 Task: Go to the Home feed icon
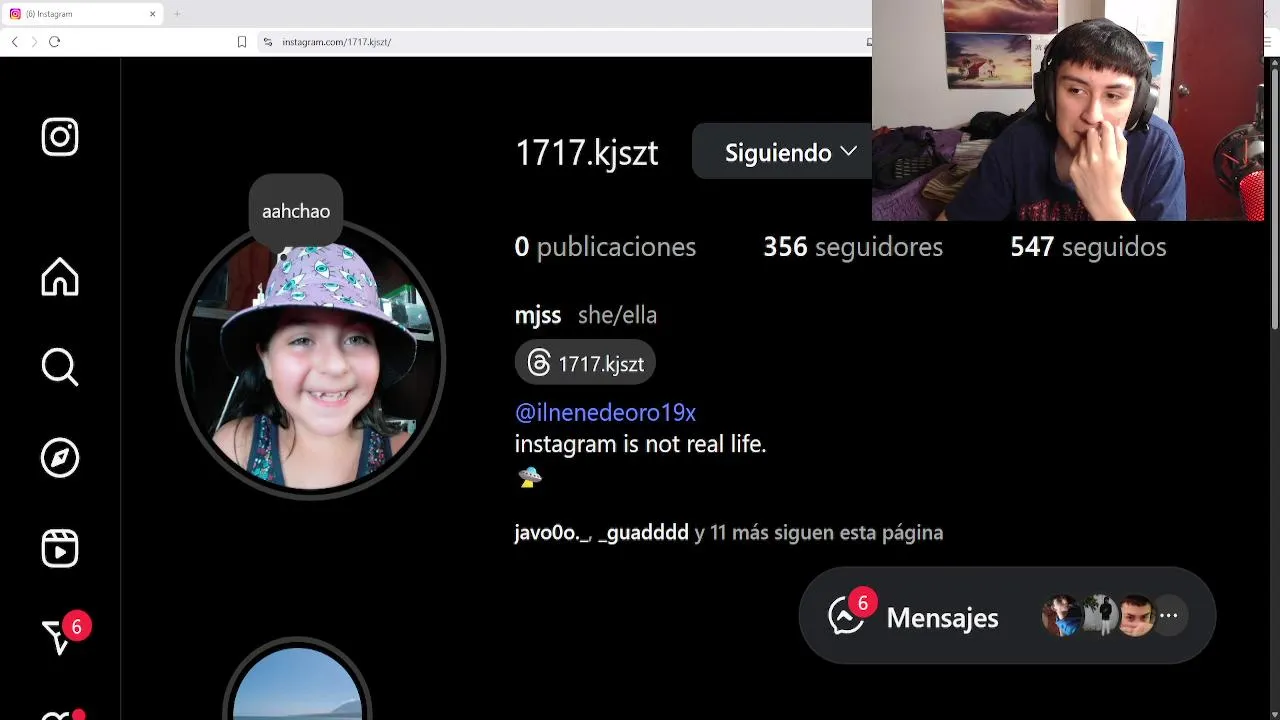click(60, 277)
